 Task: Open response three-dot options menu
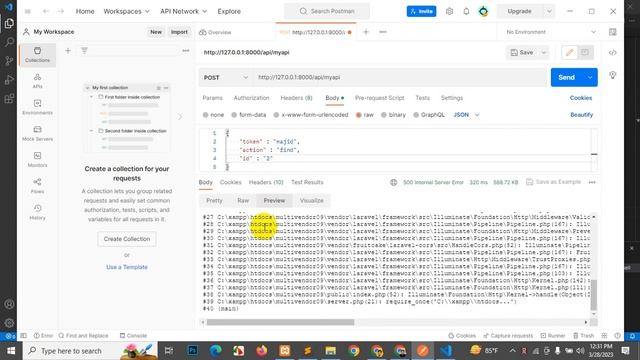(x=592, y=182)
